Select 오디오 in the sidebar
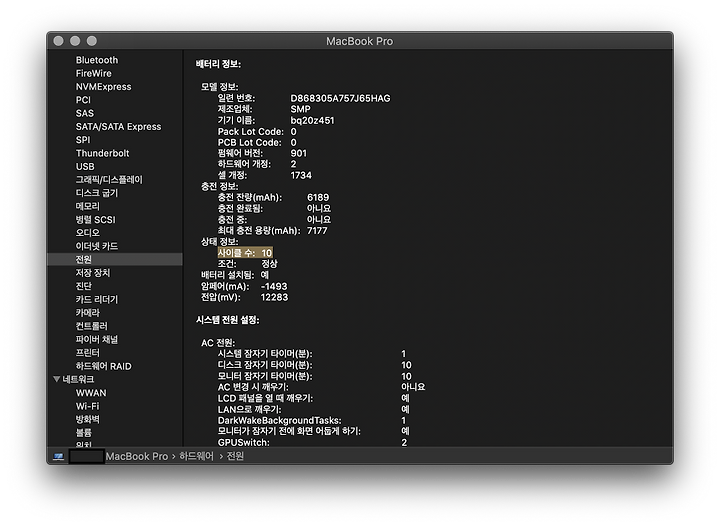 click(x=87, y=233)
